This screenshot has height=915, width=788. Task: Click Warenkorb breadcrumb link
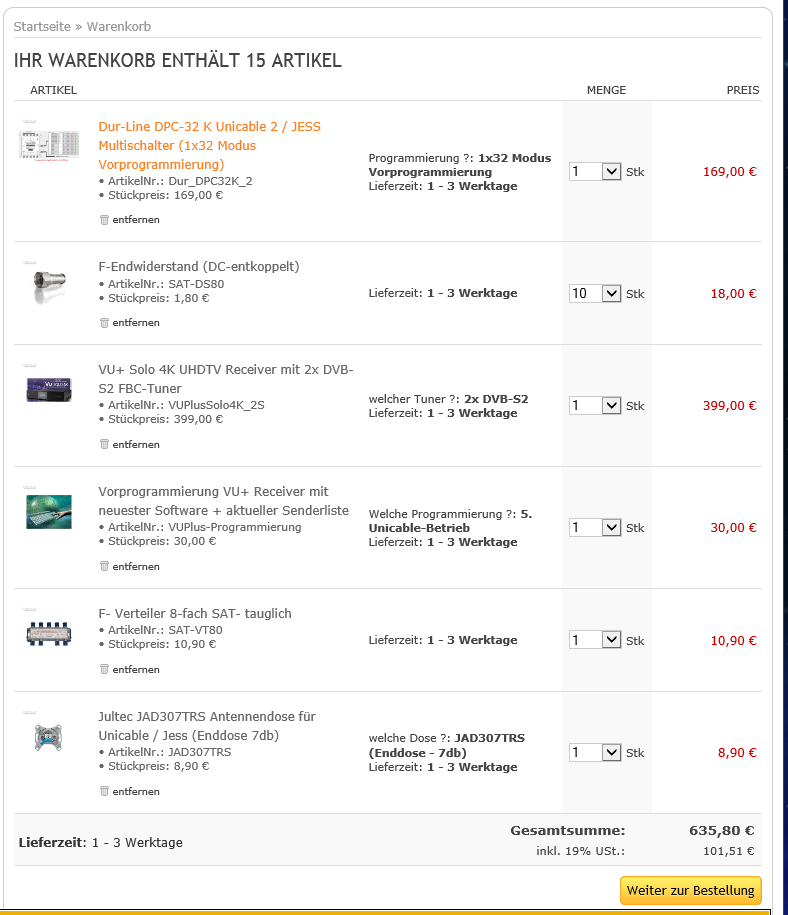(118, 27)
